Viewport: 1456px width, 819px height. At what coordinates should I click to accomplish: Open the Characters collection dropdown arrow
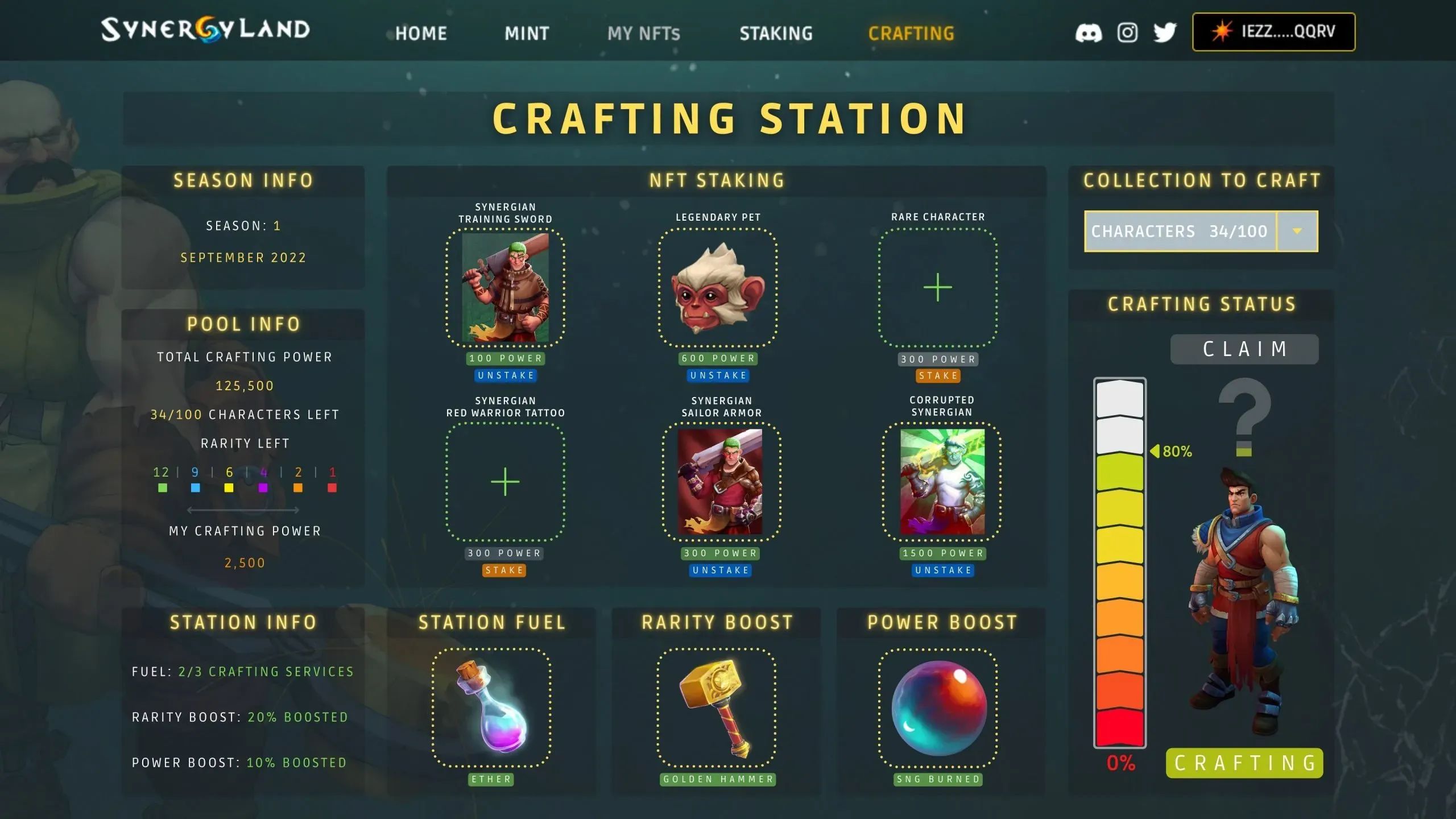pyautogui.click(x=1297, y=231)
